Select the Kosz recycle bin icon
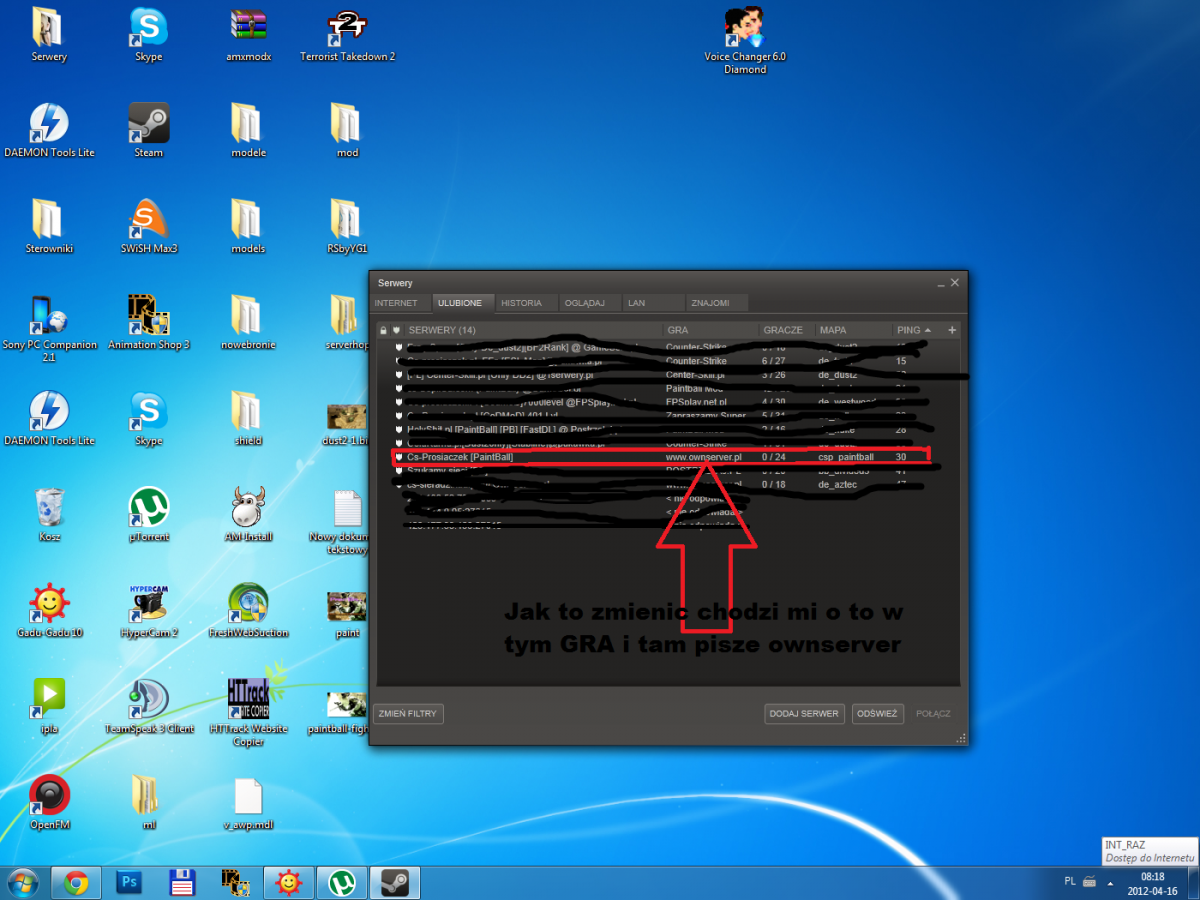Screen dimensions: 1200x900 49,508
